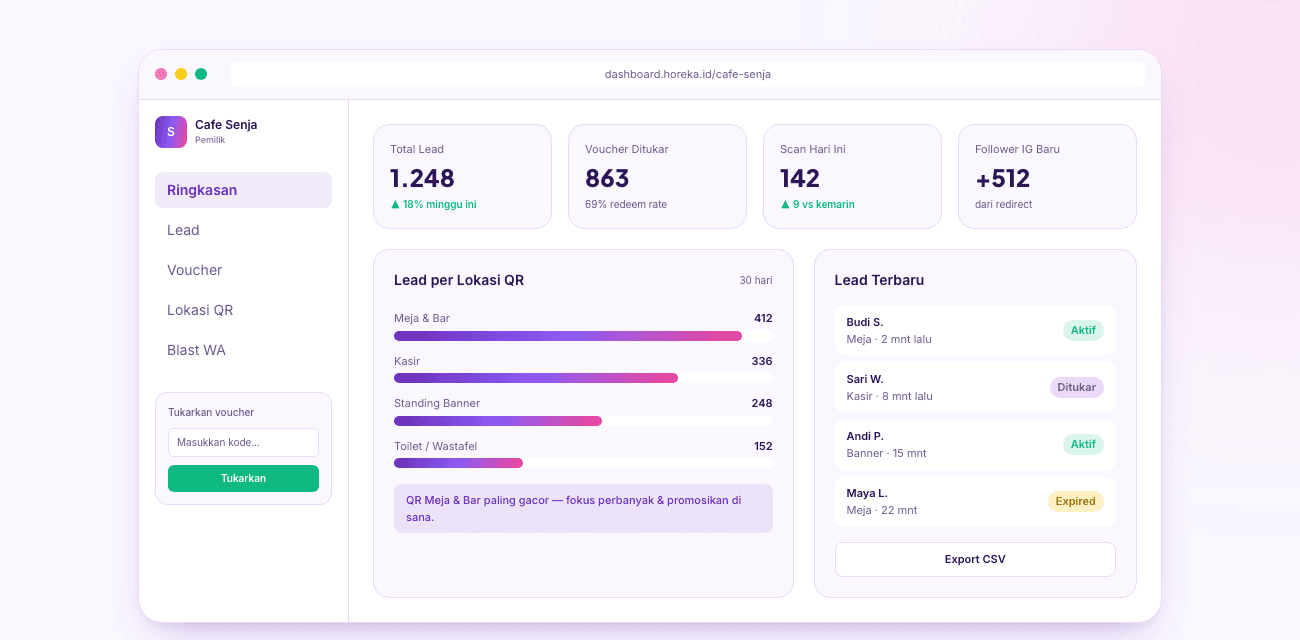The width and height of the screenshot is (1300, 640).
Task: Go to the Lead sidebar section
Action: pos(243,230)
